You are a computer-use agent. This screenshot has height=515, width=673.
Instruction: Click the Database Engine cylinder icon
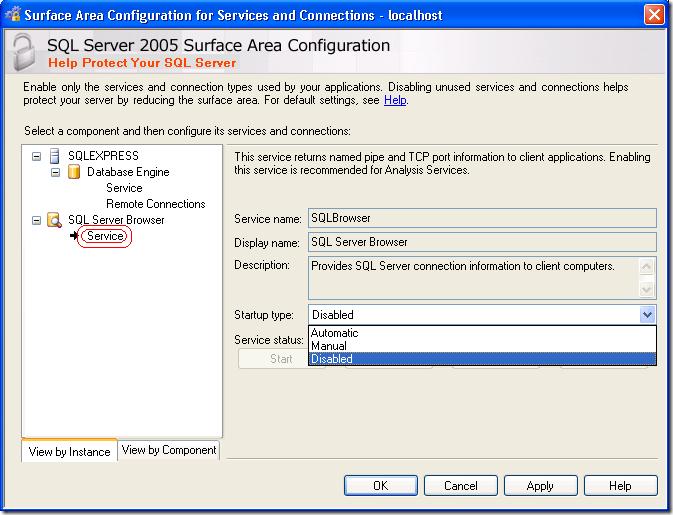74,172
